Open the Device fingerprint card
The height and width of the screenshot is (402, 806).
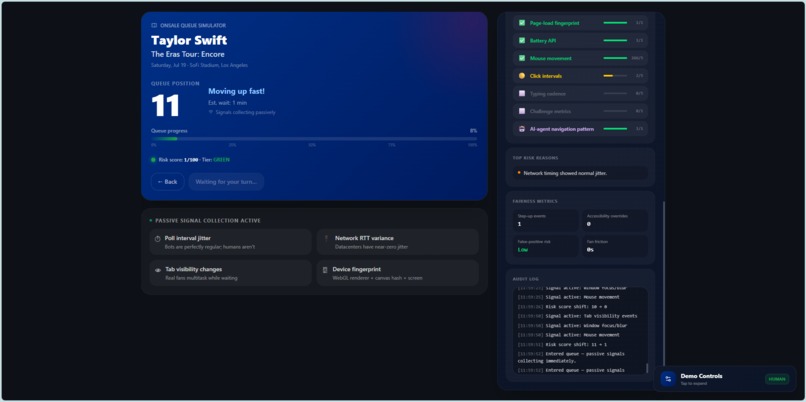(x=398, y=273)
